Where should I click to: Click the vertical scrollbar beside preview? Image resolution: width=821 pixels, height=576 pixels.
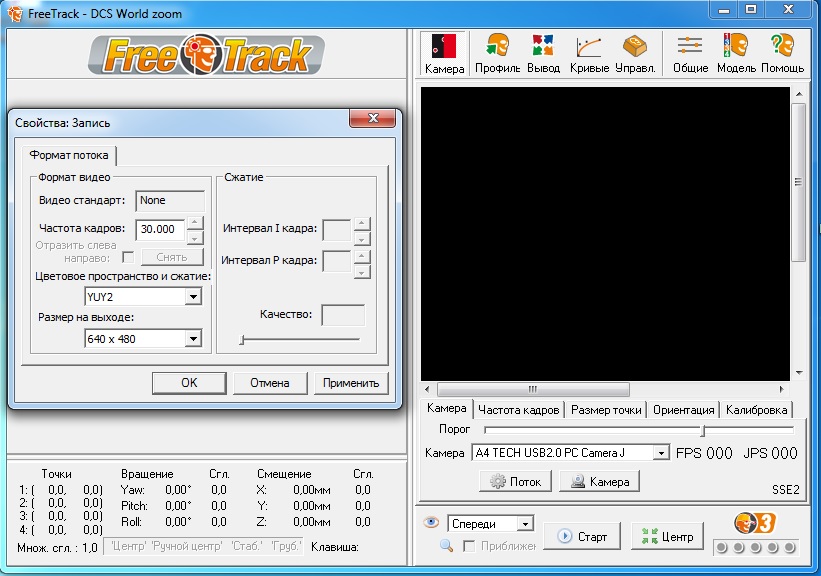click(798, 182)
